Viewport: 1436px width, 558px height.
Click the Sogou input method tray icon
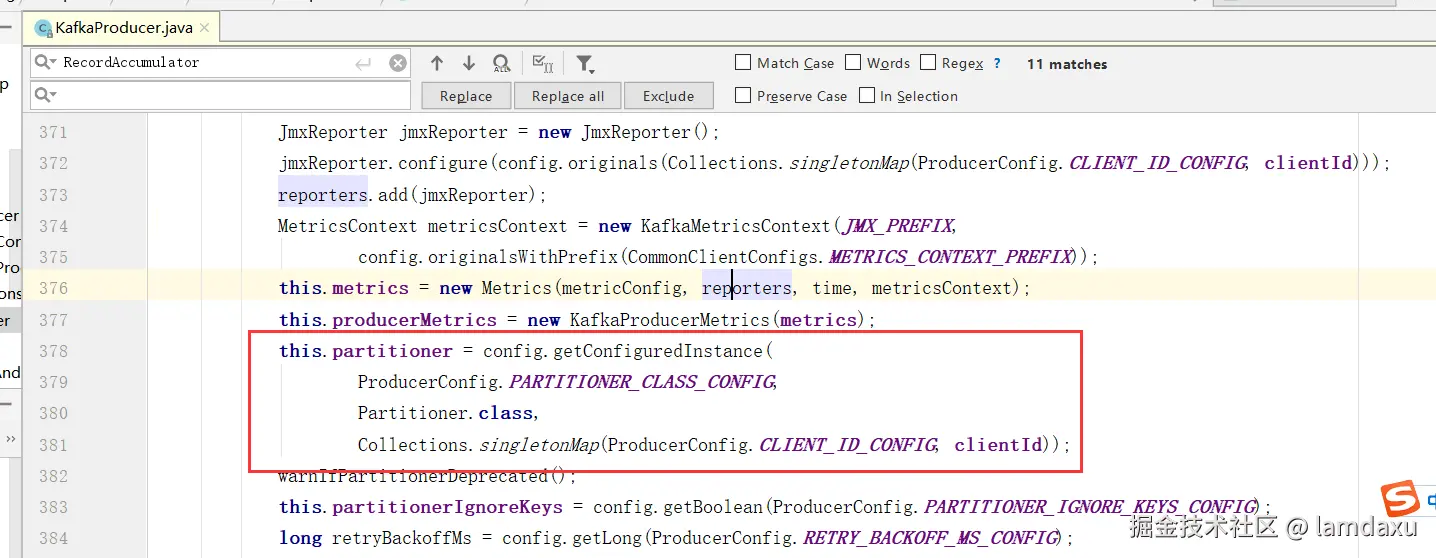coord(1400,498)
